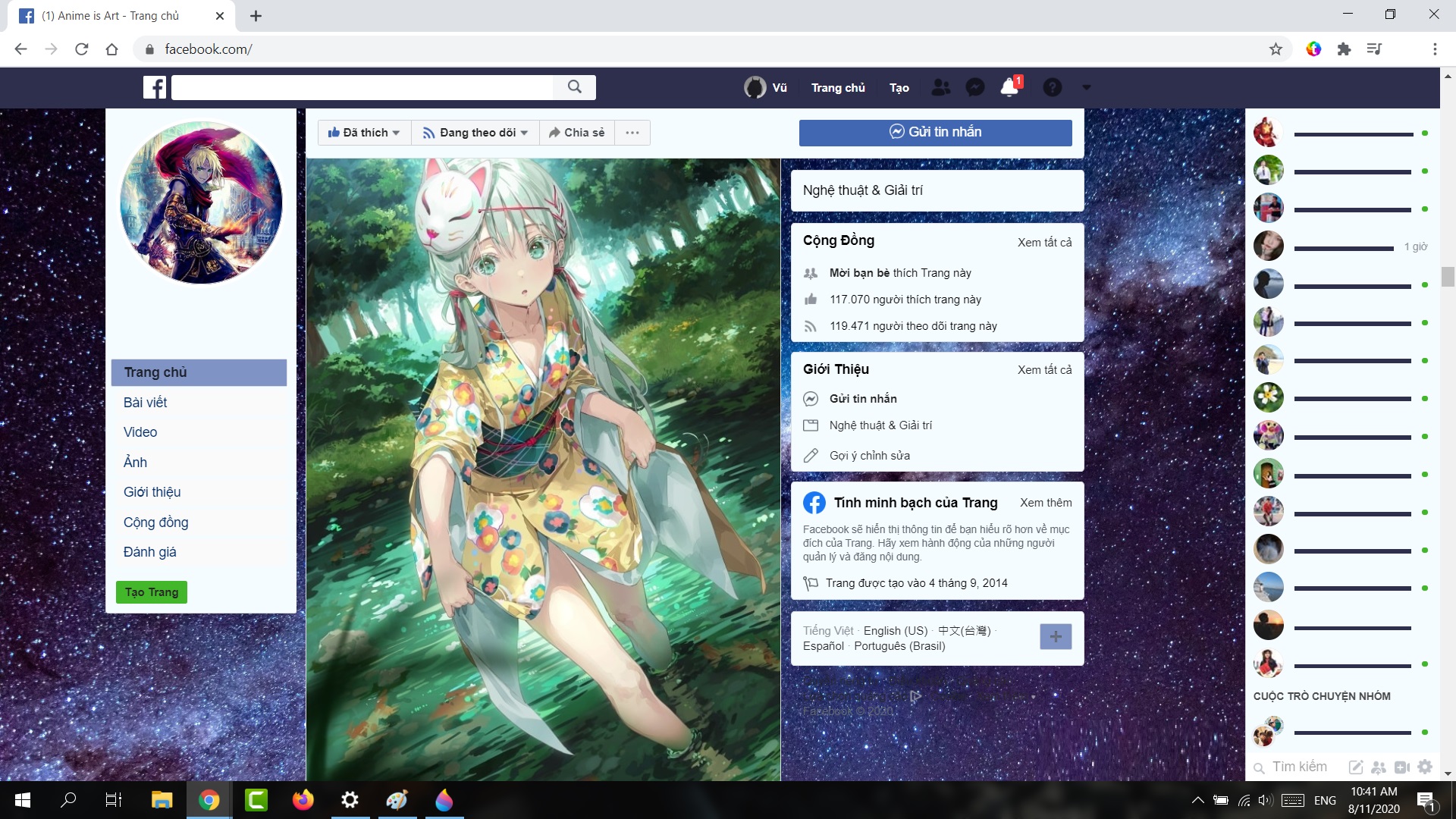1456x819 pixels.
Task: Click browser home button
Action: point(111,49)
